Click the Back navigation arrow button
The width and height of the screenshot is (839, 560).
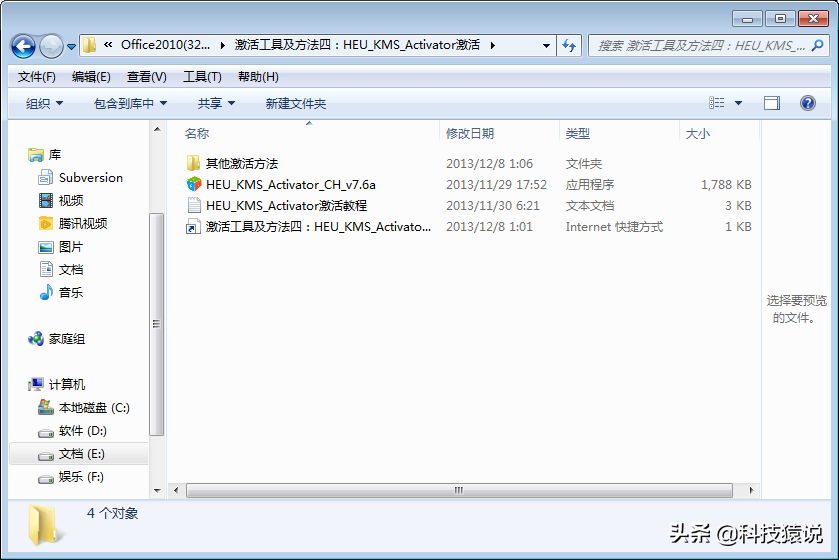coord(23,46)
